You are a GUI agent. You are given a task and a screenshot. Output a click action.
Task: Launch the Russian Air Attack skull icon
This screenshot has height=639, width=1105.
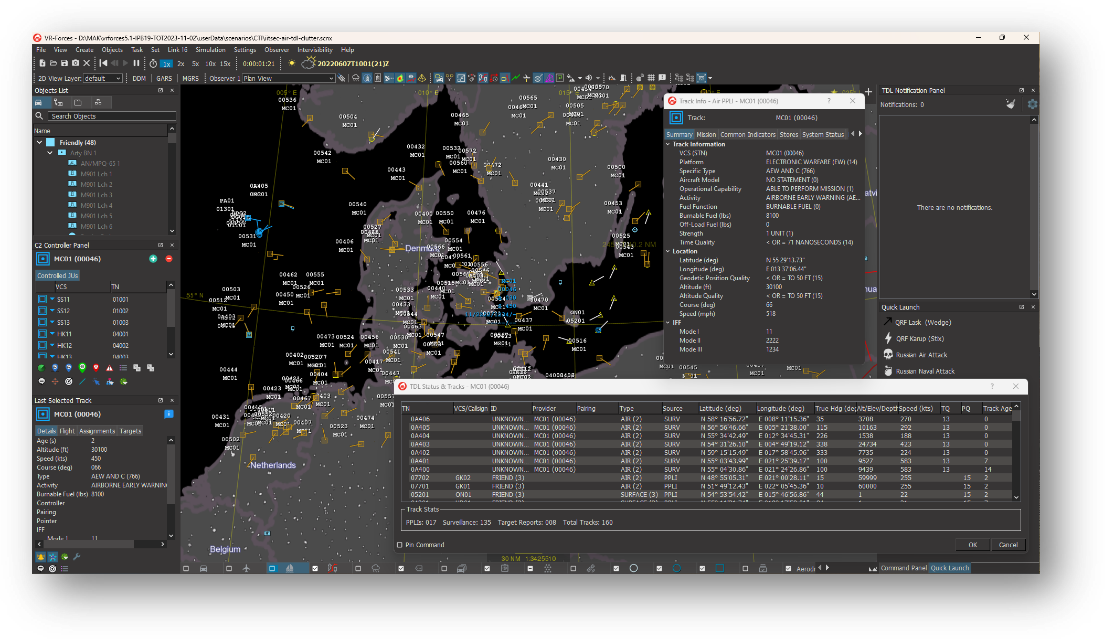pyautogui.click(x=888, y=355)
